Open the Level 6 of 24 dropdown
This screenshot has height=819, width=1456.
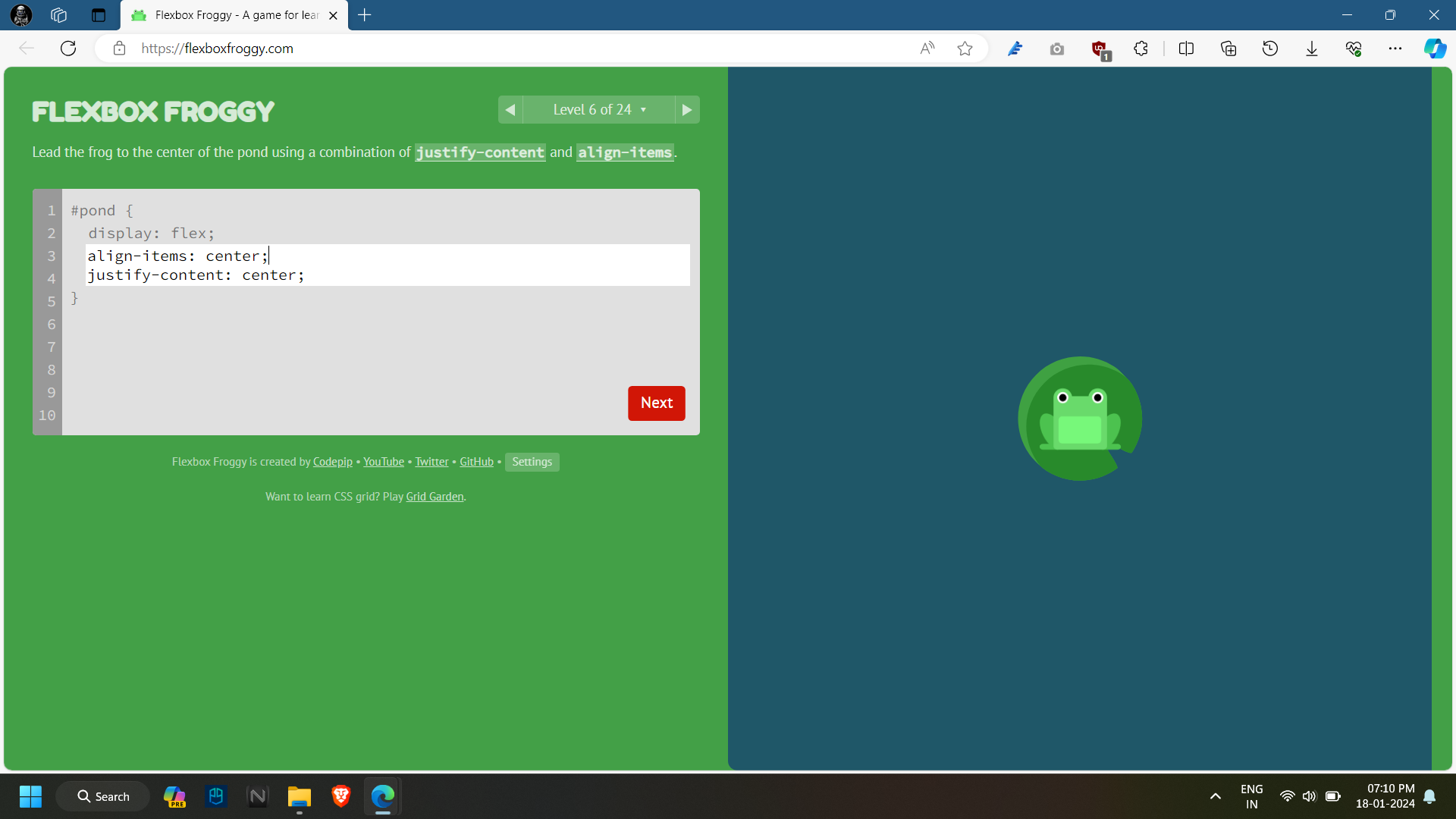coord(599,110)
